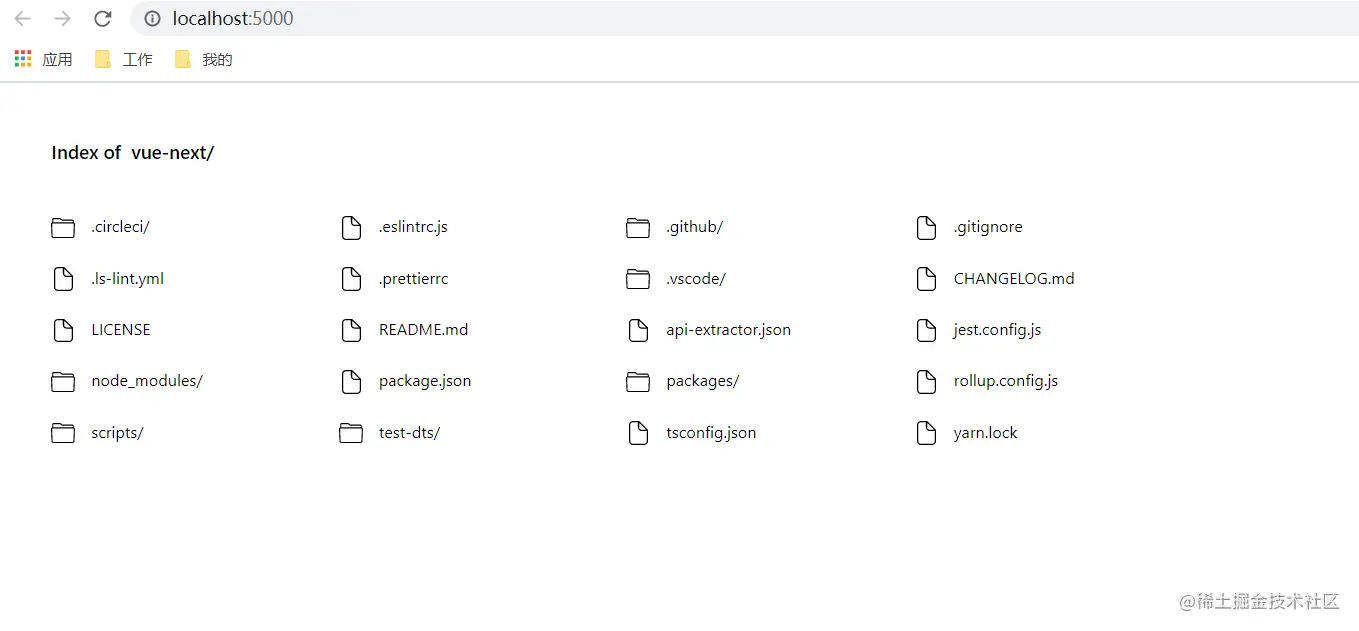Open the scripts/ directory link
1359x631 pixels.
coord(117,433)
